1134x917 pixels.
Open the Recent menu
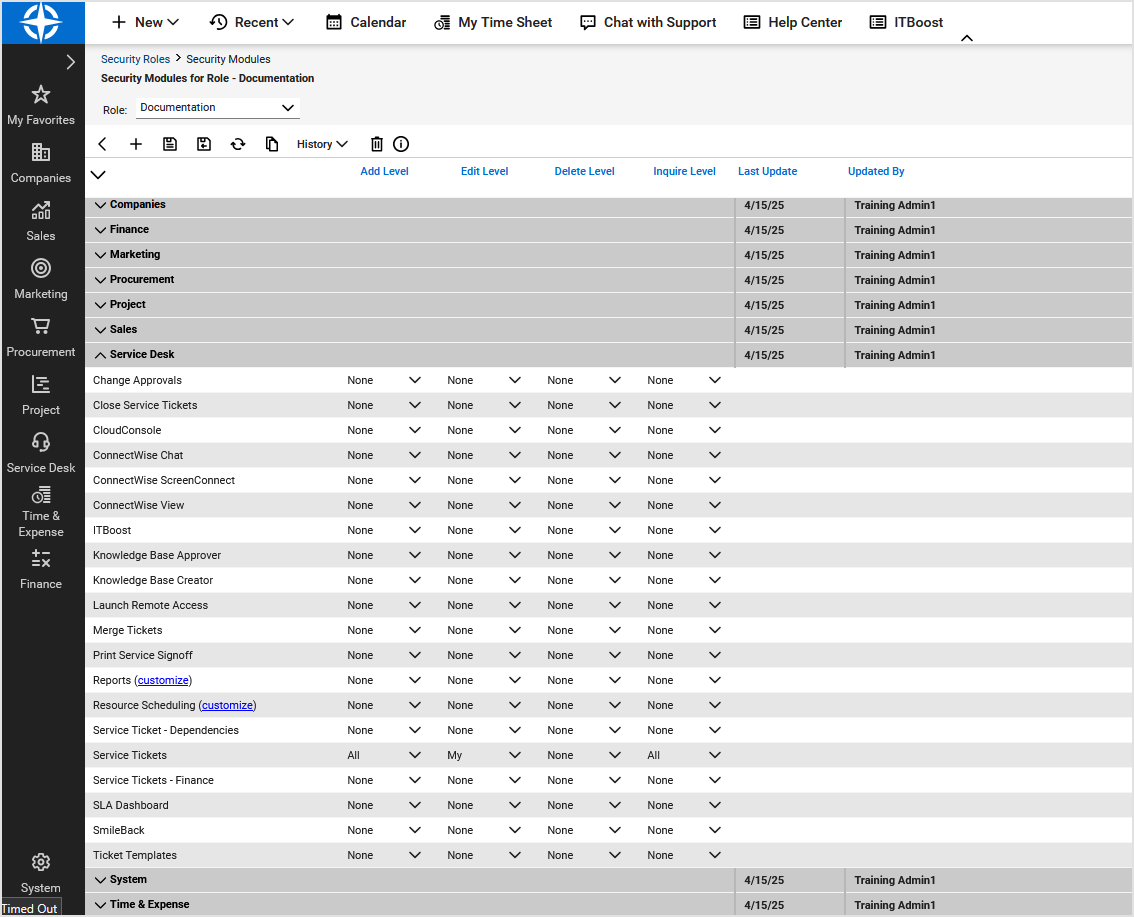251,21
